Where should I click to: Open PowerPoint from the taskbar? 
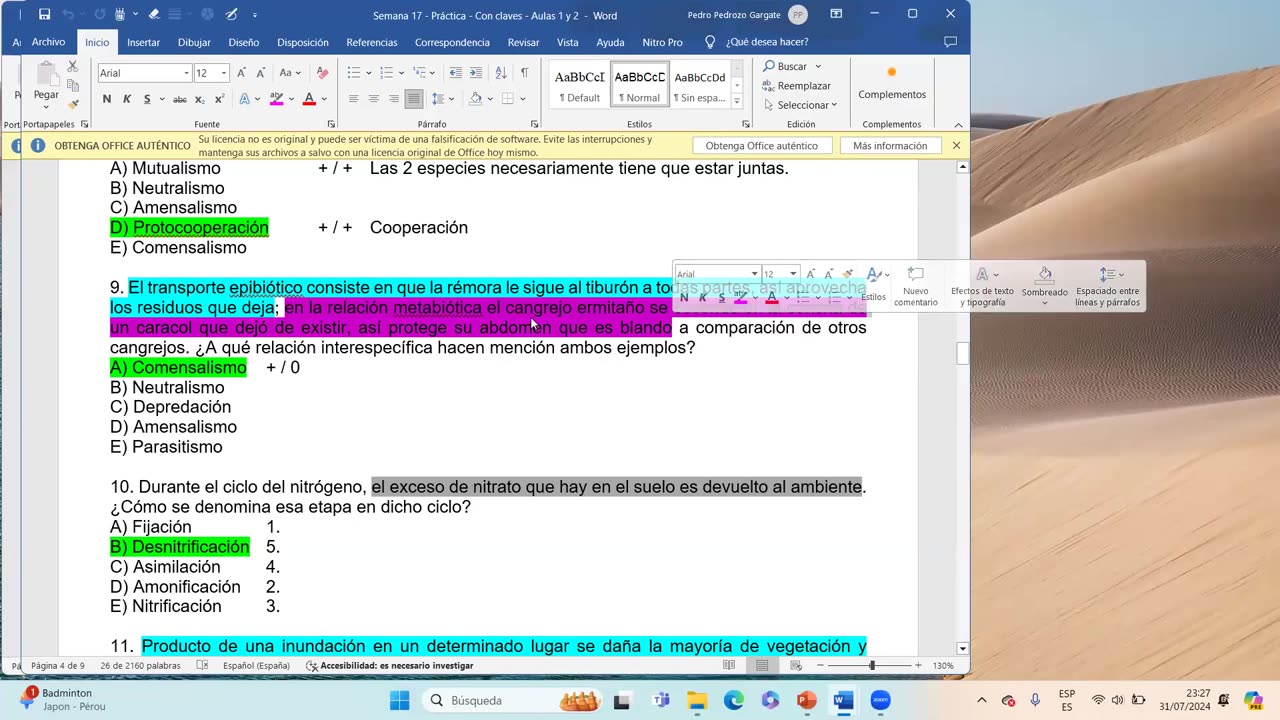coord(806,700)
